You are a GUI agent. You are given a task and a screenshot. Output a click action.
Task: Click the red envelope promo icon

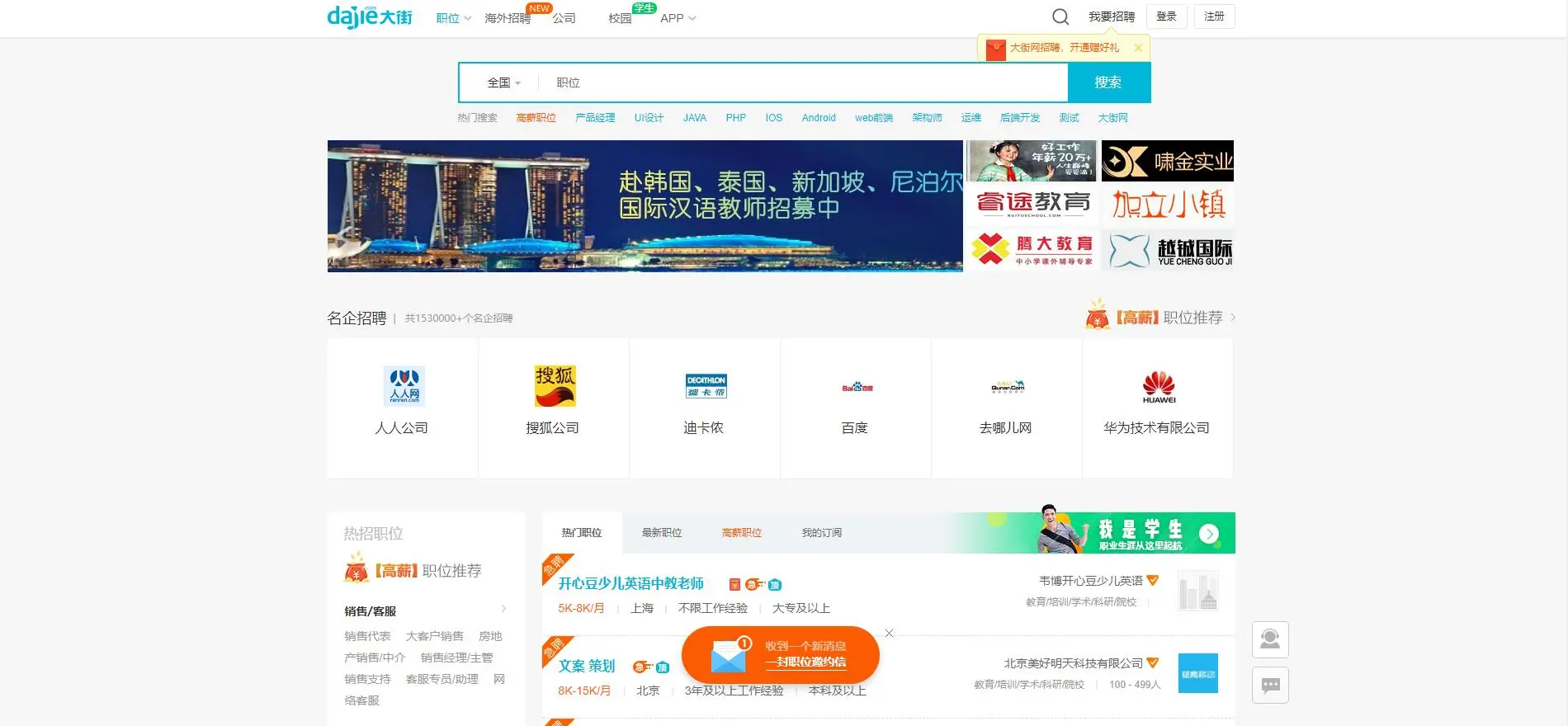[x=995, y=49]
